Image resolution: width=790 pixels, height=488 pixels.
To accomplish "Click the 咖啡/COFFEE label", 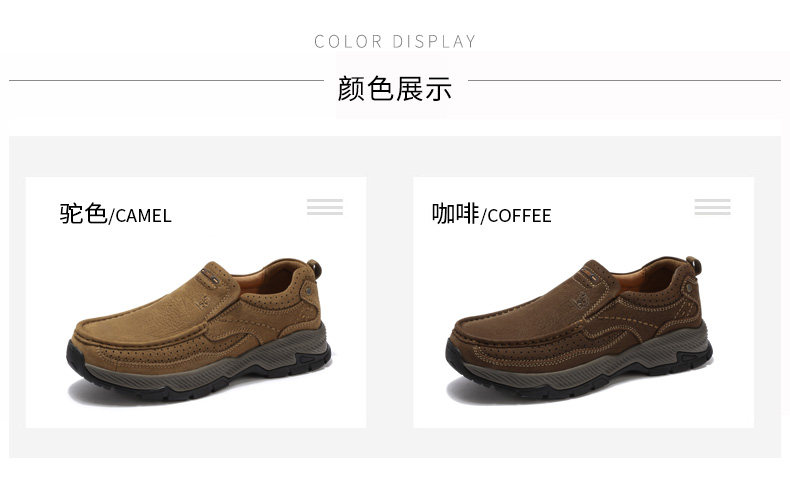I will click(x=491, y=214).
